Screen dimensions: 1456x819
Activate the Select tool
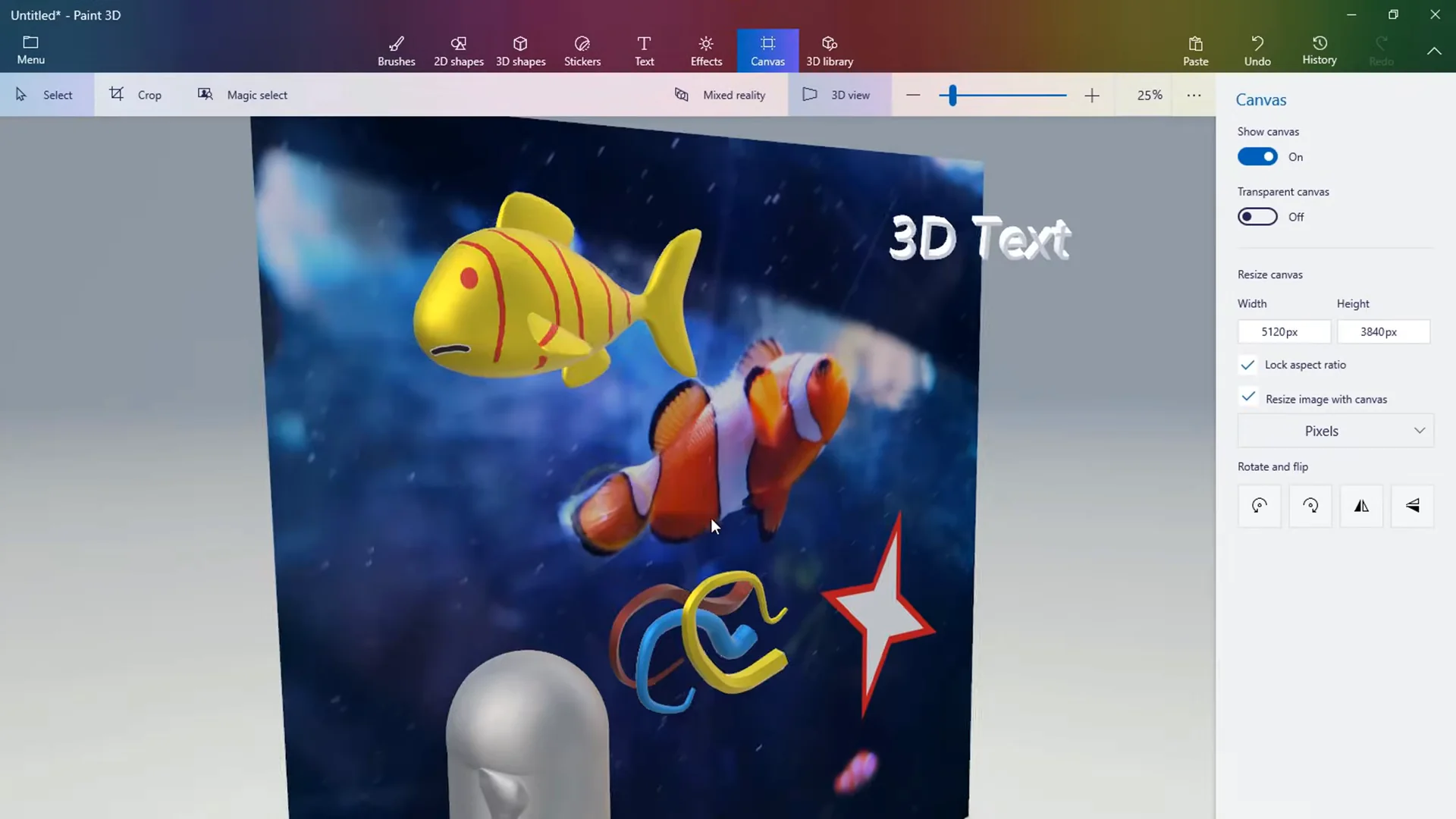(x=45, y=95)
